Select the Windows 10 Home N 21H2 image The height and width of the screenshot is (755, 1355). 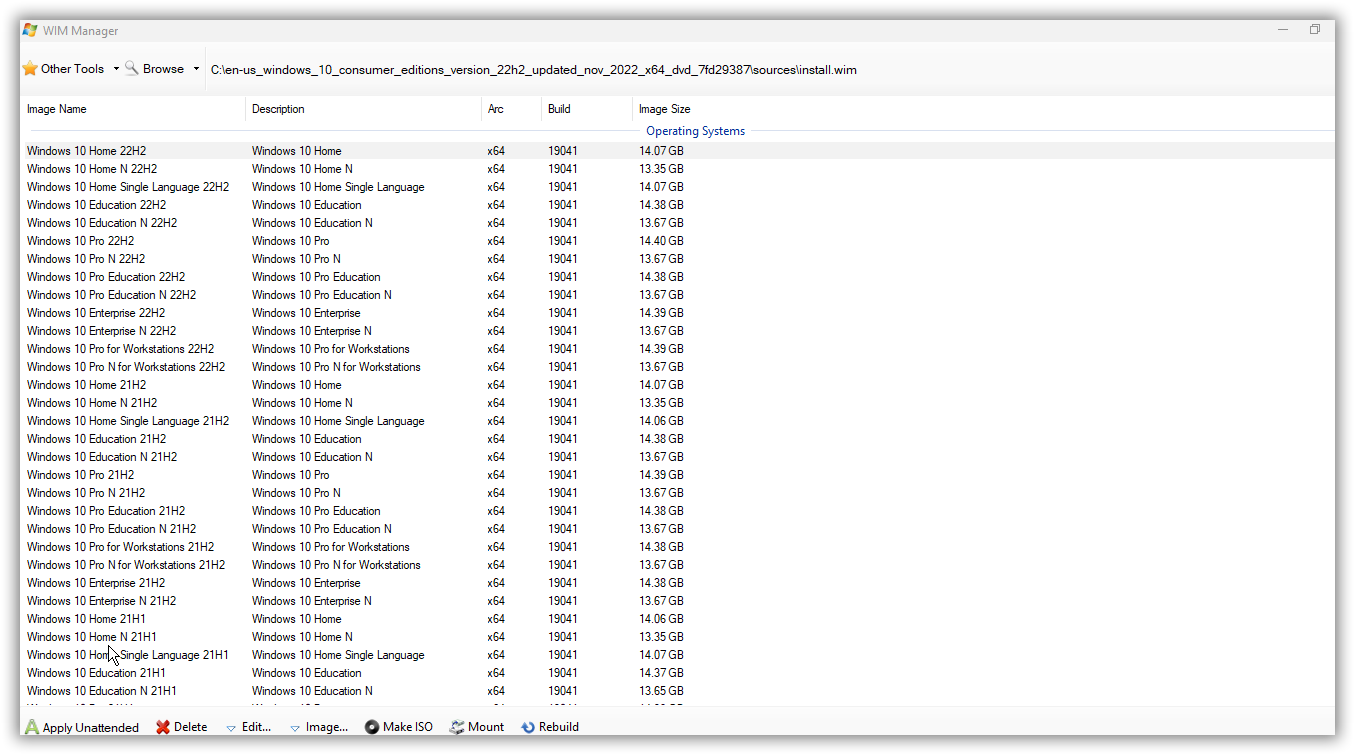coord(92,403)
